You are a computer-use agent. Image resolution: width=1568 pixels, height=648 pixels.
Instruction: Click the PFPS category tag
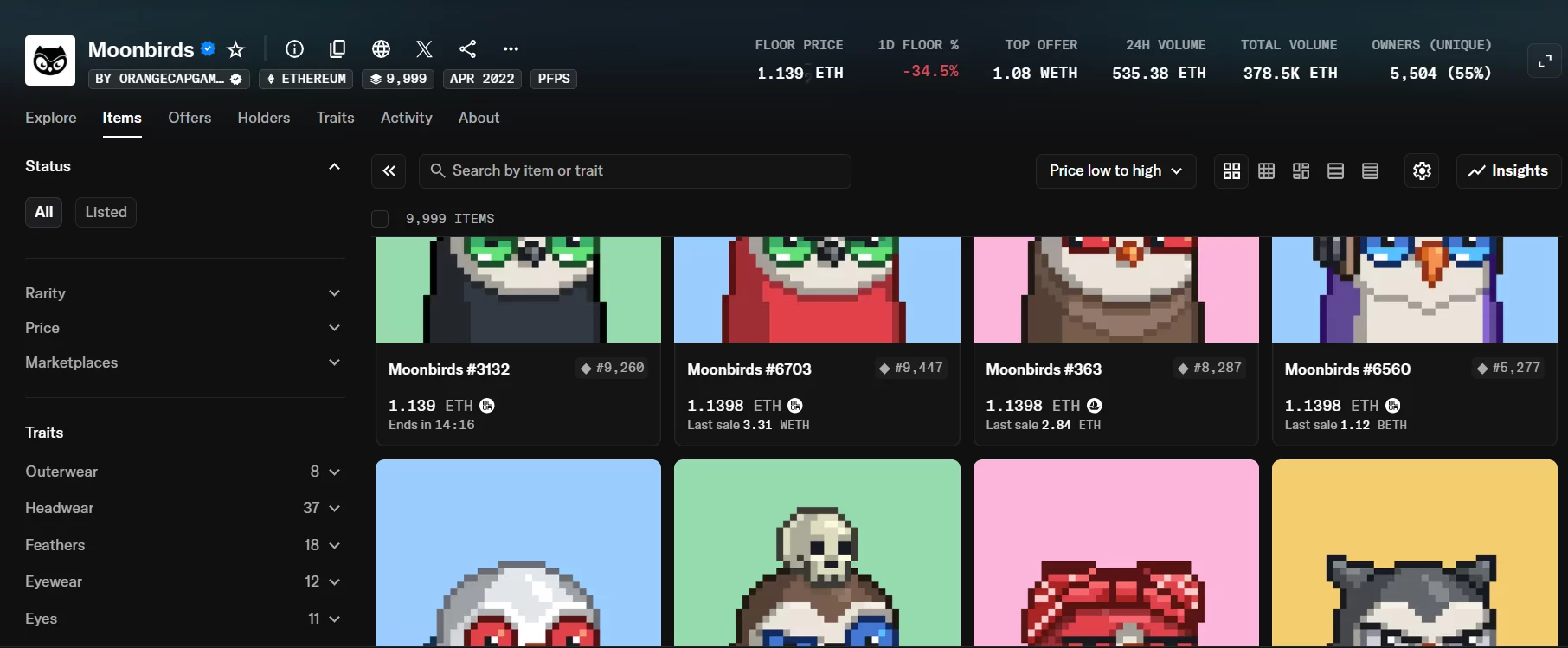pyautogui.click(x=554, y=79)
